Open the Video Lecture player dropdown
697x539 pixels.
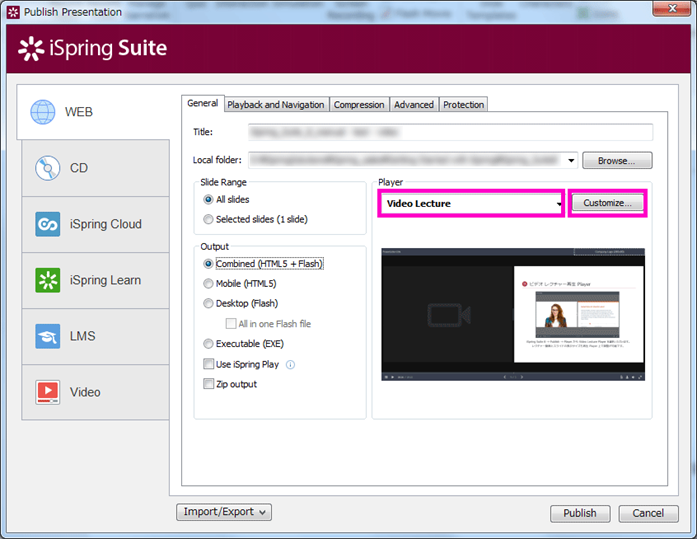[x=471, y=204]
